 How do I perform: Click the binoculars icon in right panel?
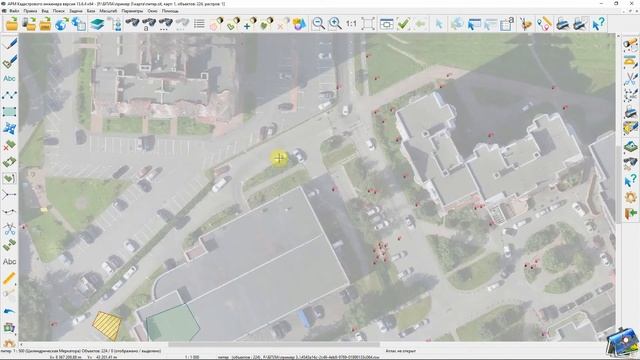pos(630,163)
